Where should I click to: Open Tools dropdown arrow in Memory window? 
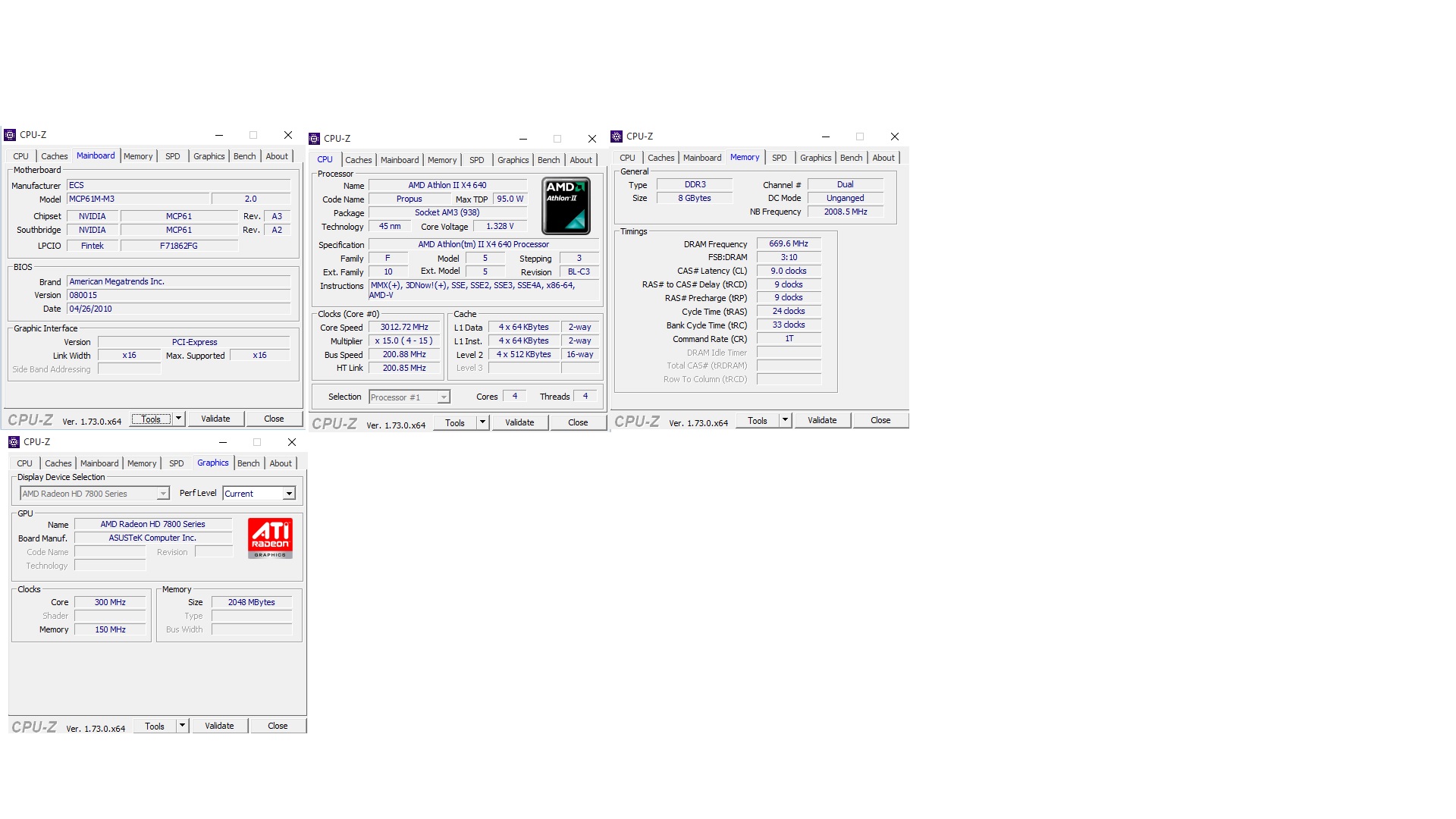(x=786, y=420)
